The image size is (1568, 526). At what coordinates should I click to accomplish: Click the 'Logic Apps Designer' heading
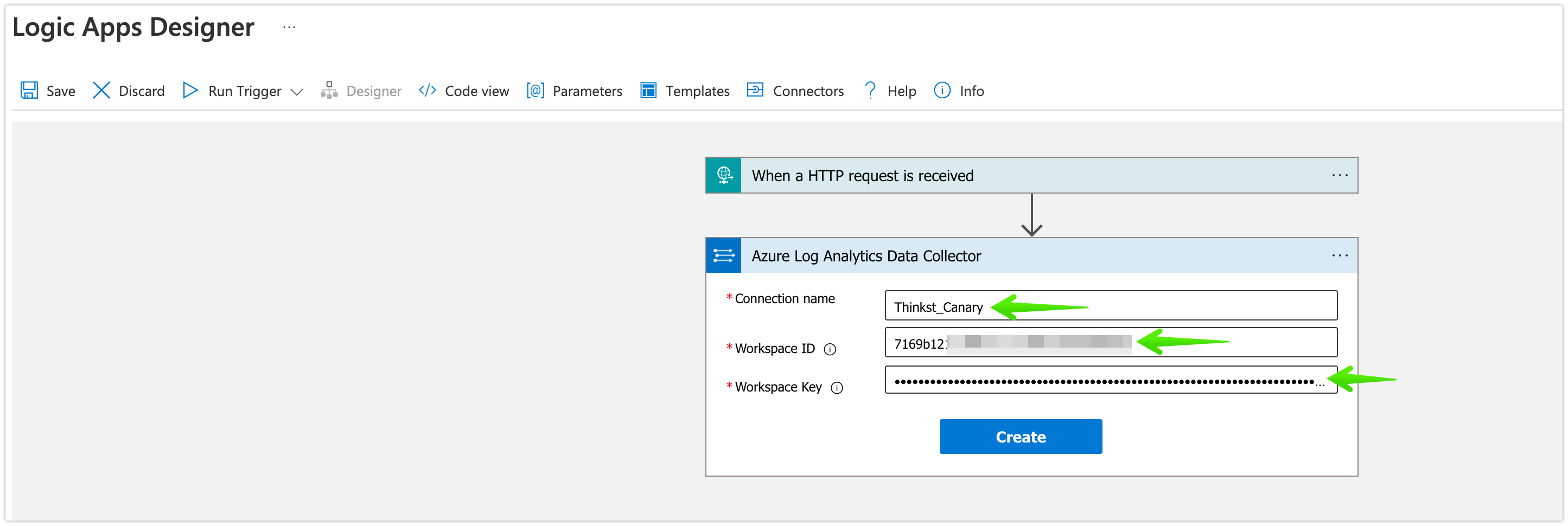pos(133,27)
